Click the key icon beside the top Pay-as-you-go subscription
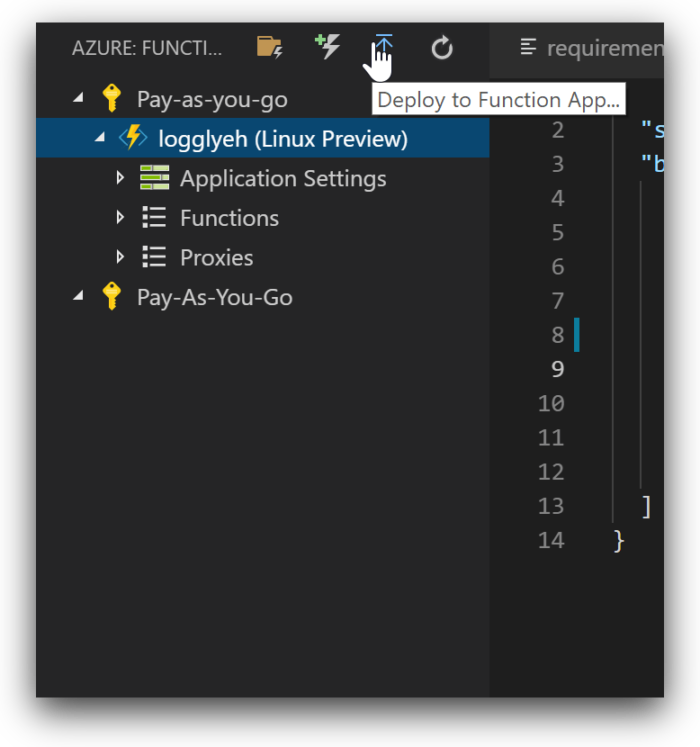 click(x=112, y=99)
